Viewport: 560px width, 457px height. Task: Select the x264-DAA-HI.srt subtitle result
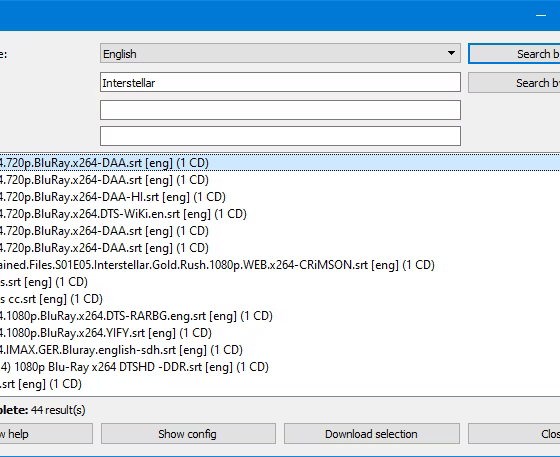[x=280, y=197]
